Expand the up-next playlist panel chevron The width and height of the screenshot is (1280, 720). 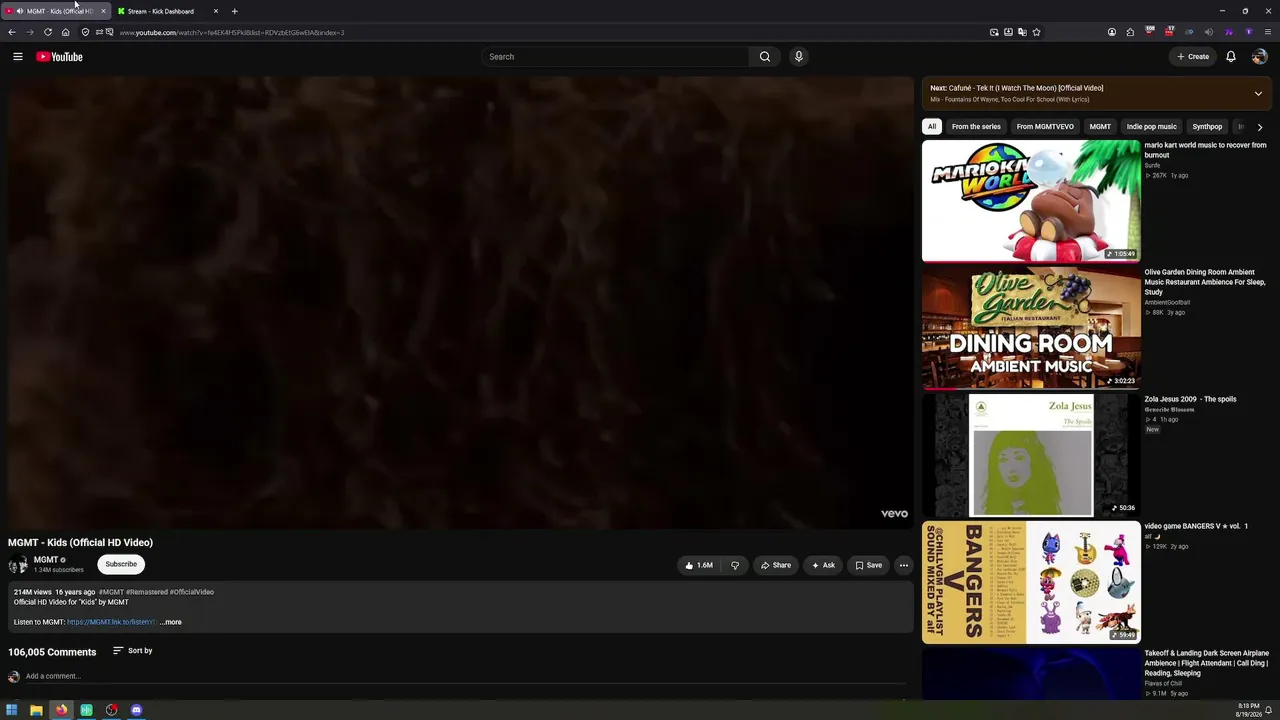pos(1258,94)
